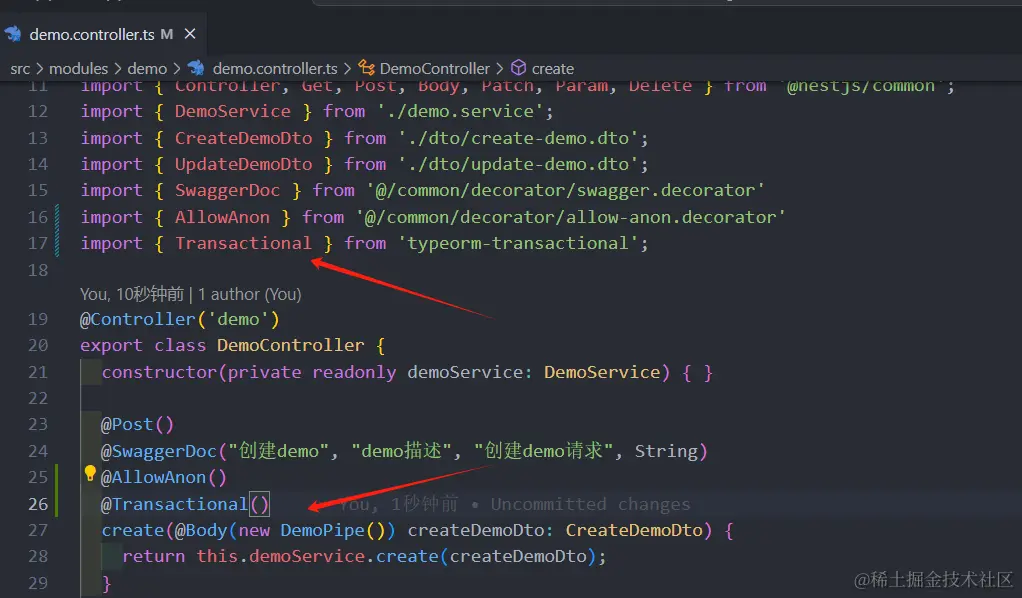Image resolution: width=1022 pixels, height=598 pixels.
Task: Click the @SwaggerDoc decorator on line 24
Action: [x=159, y=451]
